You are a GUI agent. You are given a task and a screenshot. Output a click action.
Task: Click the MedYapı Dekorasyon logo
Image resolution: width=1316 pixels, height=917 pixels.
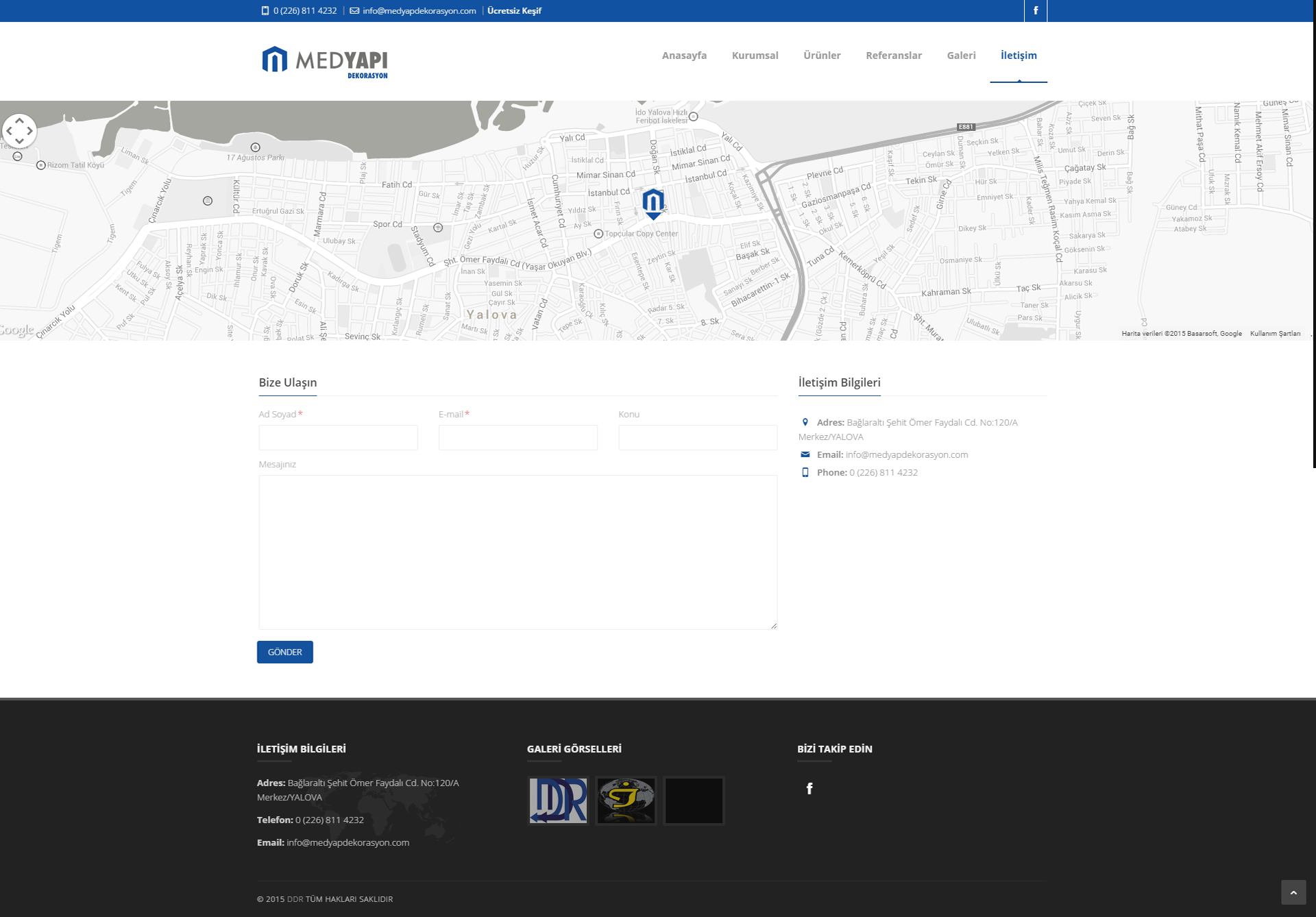[325, 62]
